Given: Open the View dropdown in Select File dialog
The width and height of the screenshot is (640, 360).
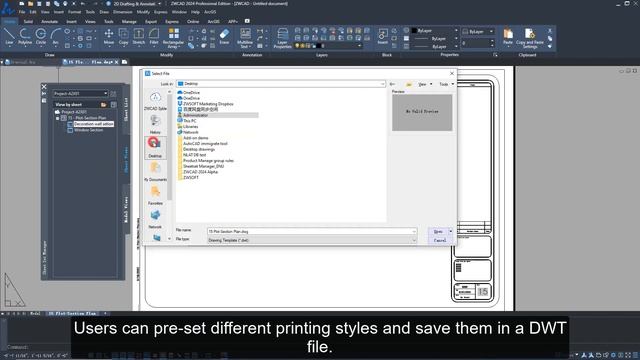Looking at the screenshot, I should point(425,84).
